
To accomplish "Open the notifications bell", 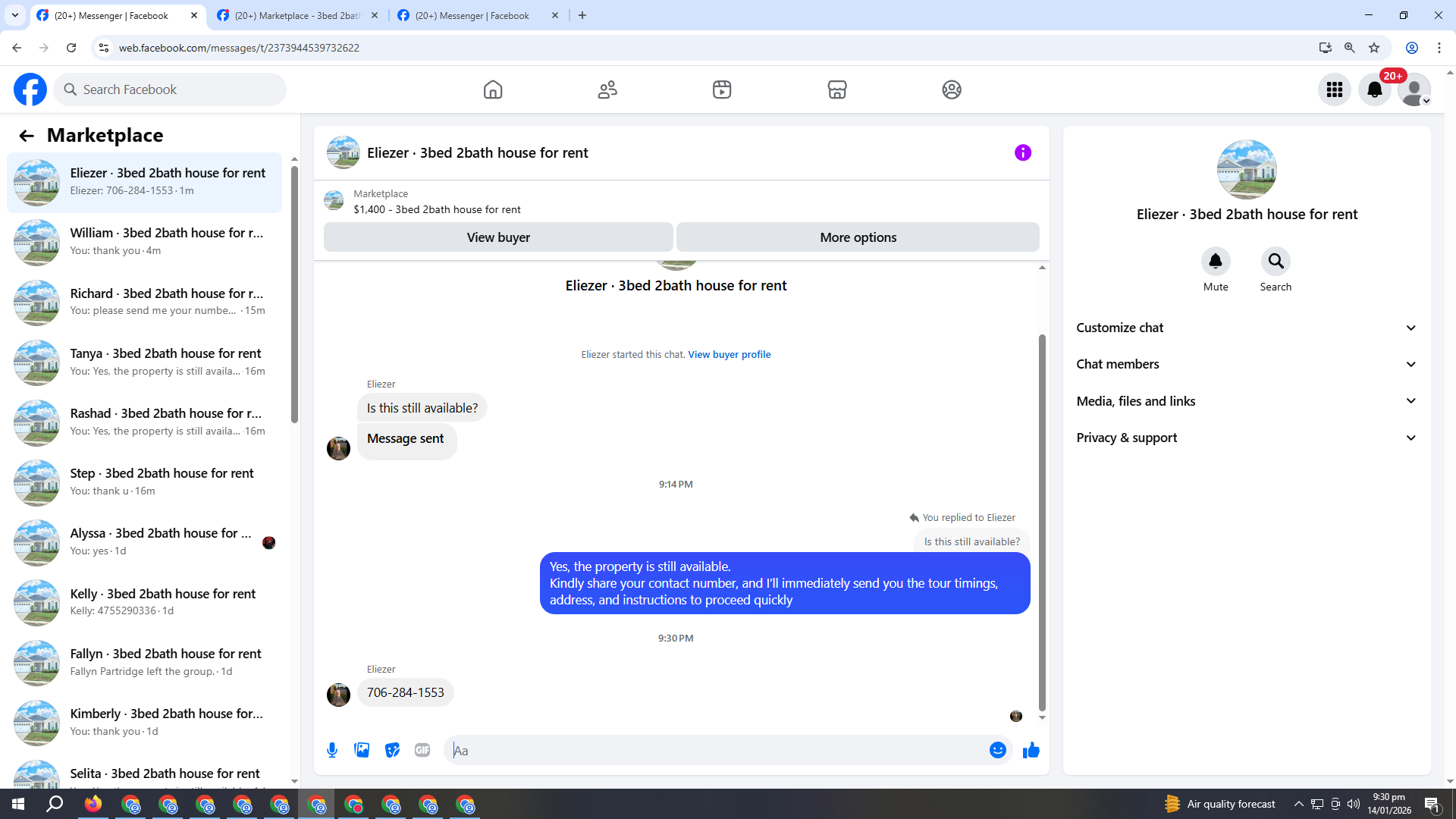I will pyautogui.click(x=1374, y=89).
